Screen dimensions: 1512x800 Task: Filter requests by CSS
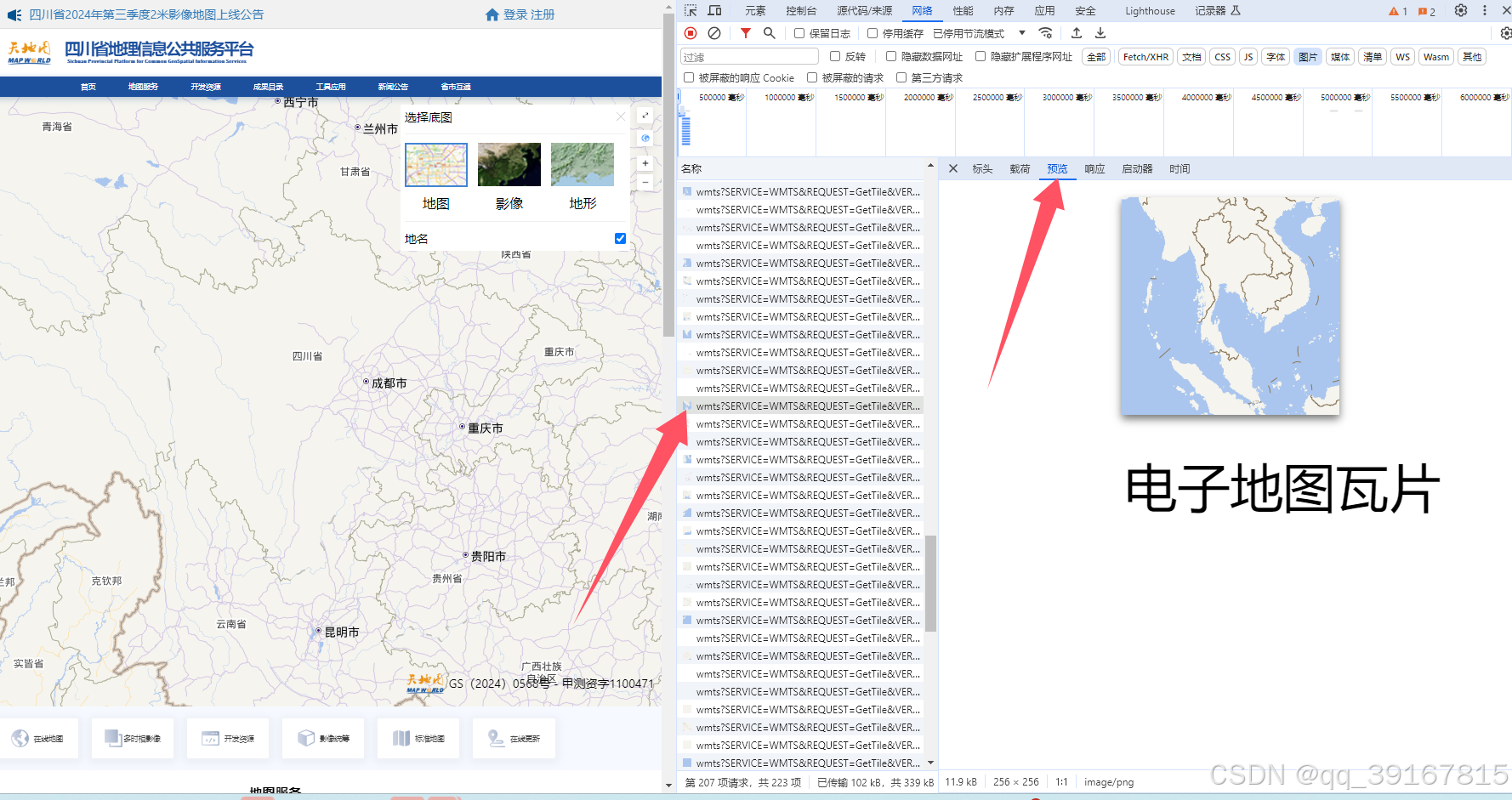point(1222,57)
